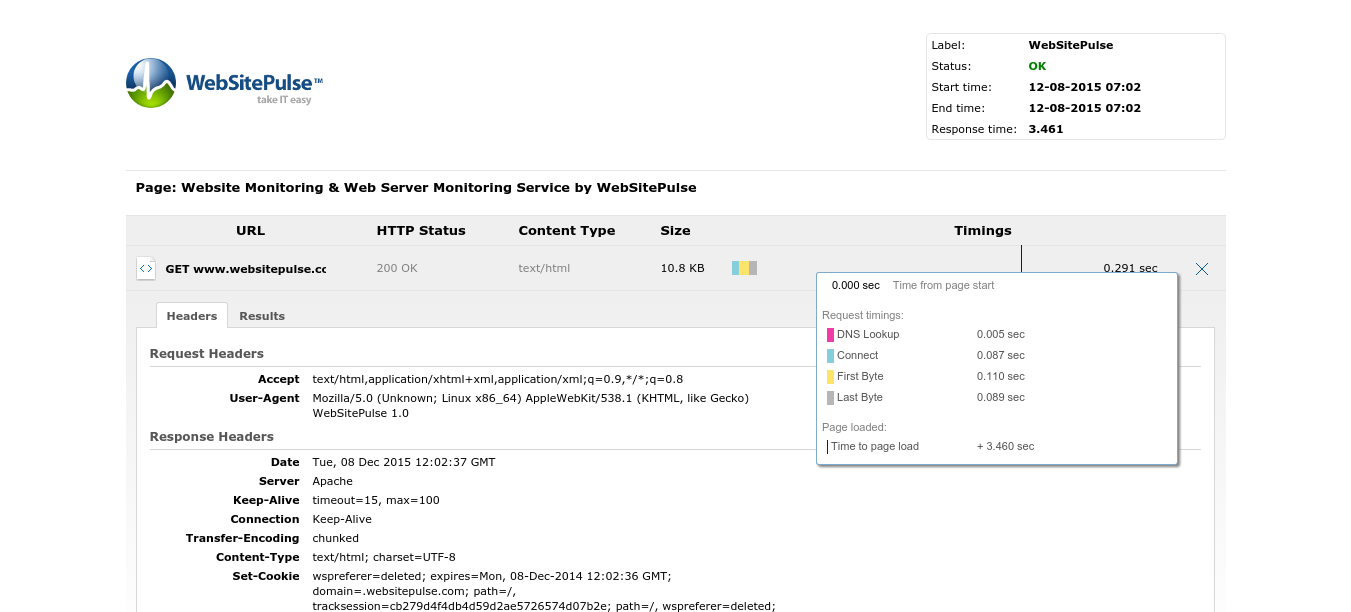Click the blue Connect color swatch
The width and height of the screenshot is (1351, 612).
pyautogui.click(x=830, y=356)
